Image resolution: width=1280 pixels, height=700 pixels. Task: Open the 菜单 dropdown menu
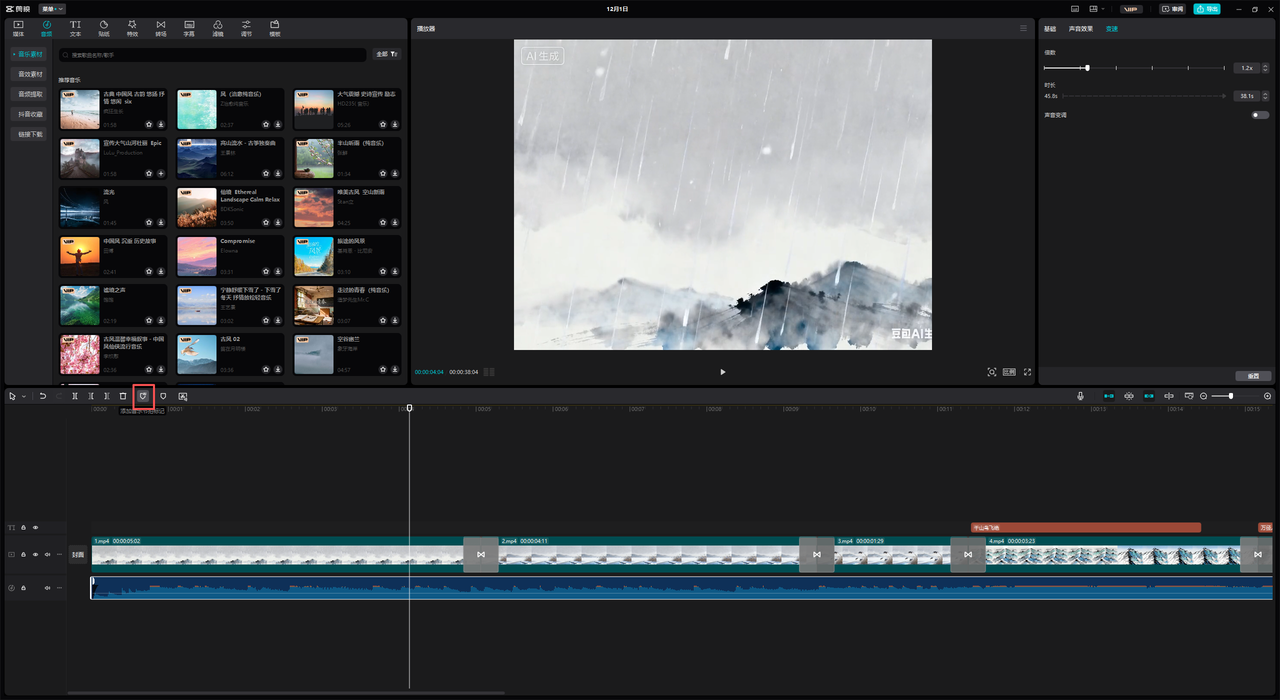coord(52,9)
